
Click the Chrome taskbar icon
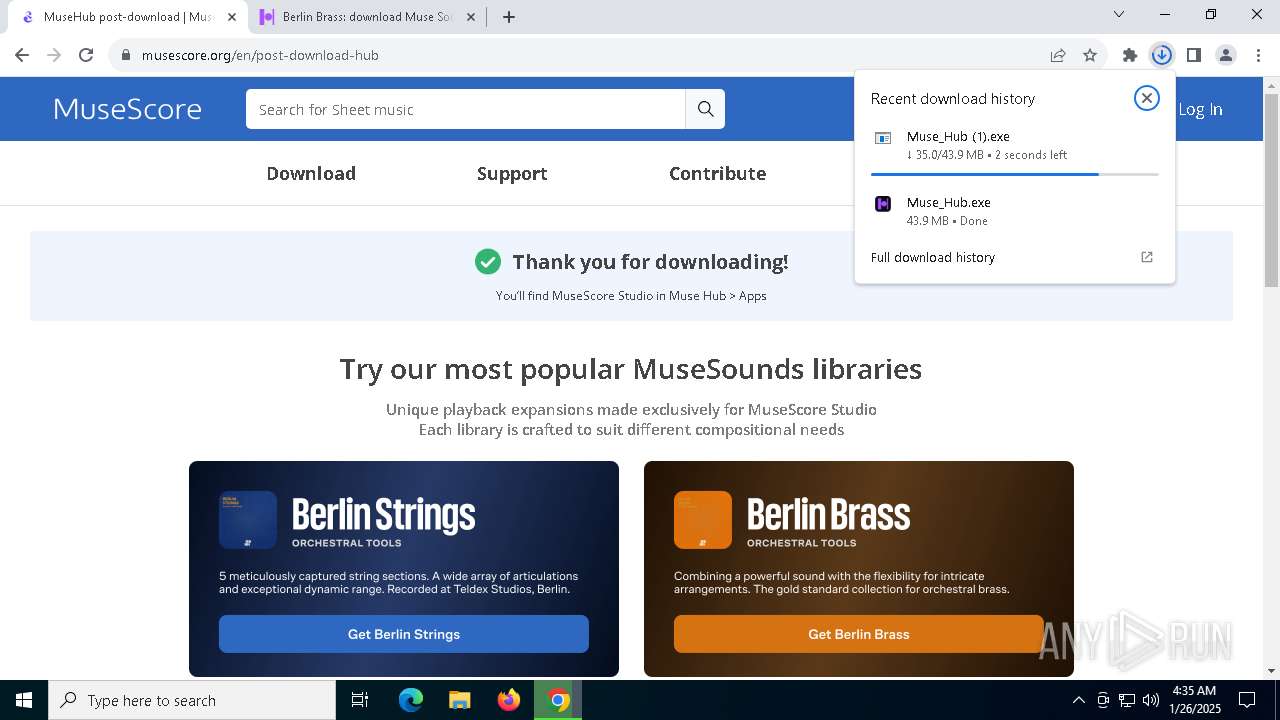pos(558,700)
